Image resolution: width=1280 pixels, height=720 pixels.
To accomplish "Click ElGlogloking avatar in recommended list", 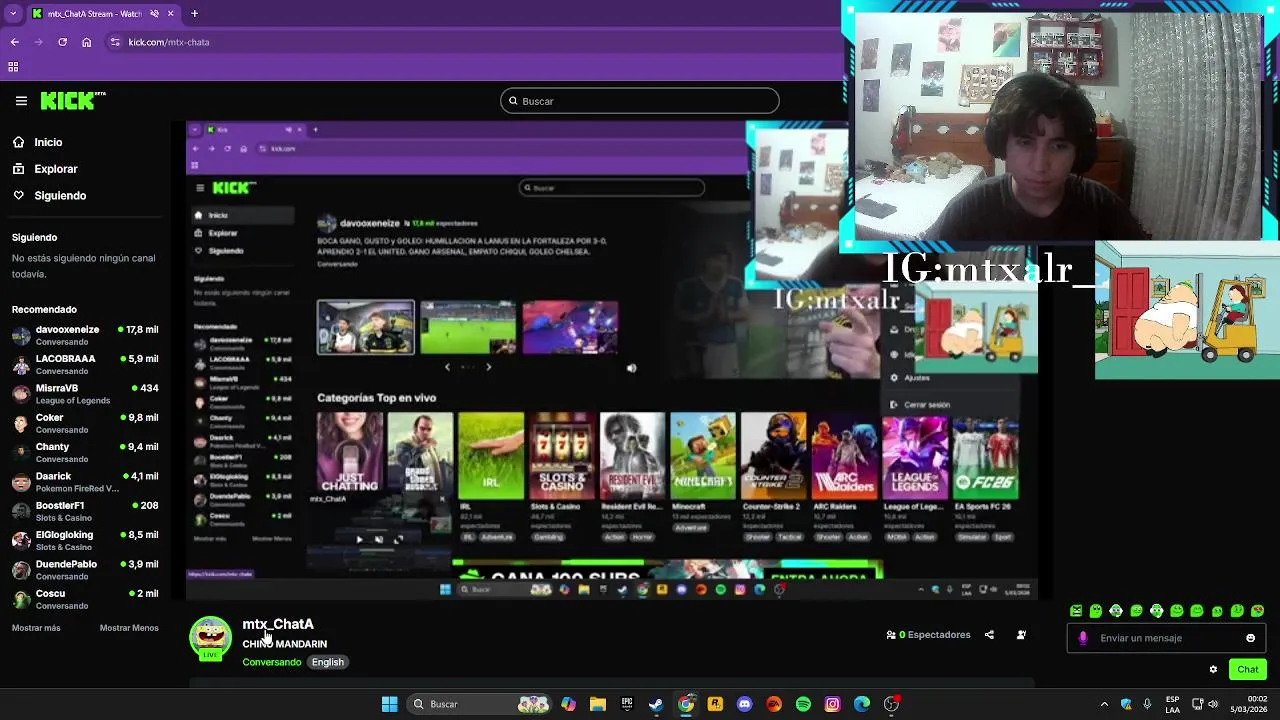I will tap(21, 540).
